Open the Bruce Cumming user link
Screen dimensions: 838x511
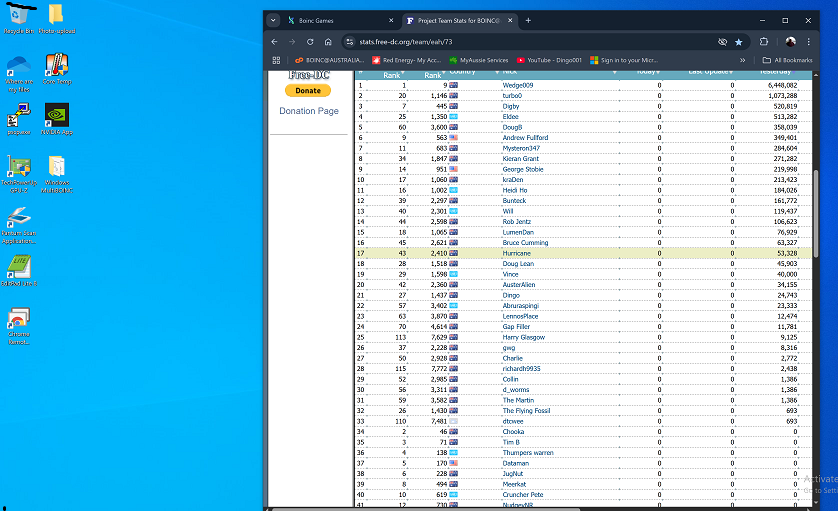(525, 243)
